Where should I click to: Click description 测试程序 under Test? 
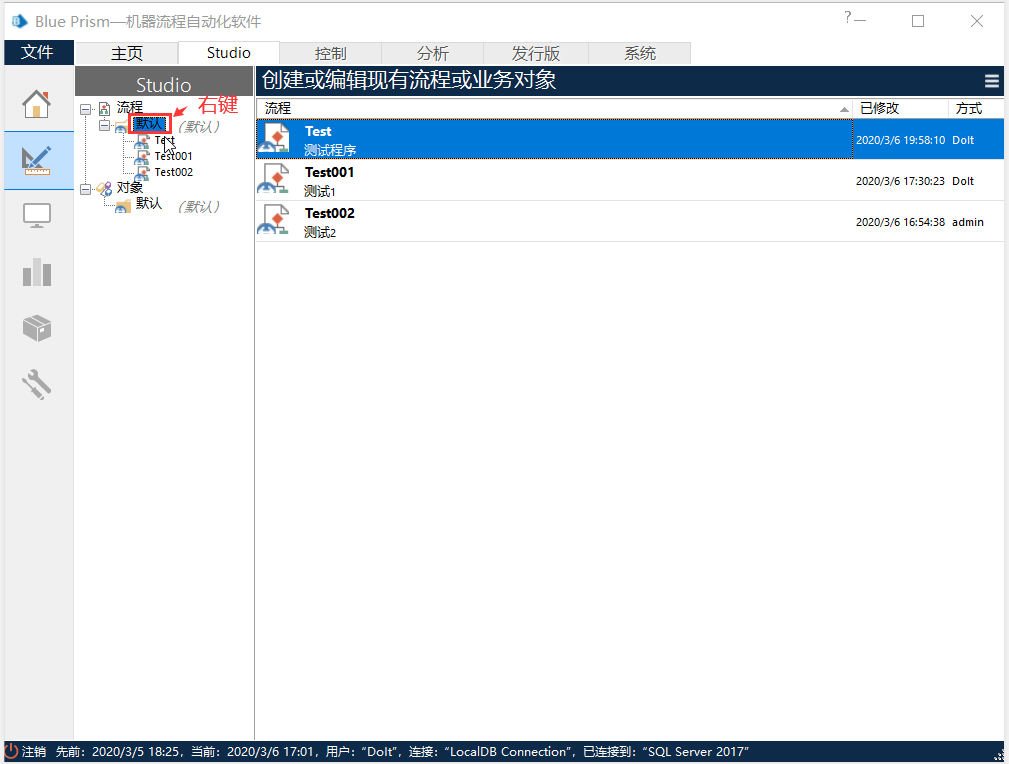click(330, 151)
